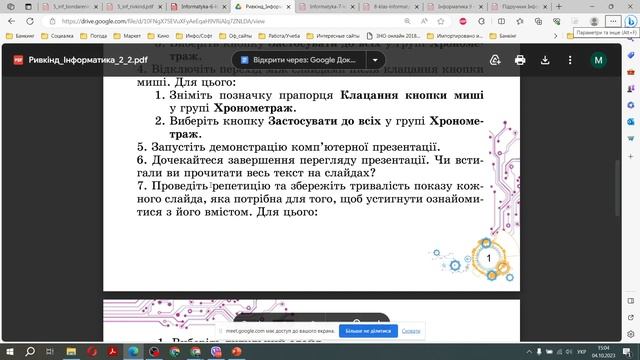Image resolution: width=640 pixels, height=360 pixels.
Task: Open the Google account avatar M
Action: (x=598, y=60)
